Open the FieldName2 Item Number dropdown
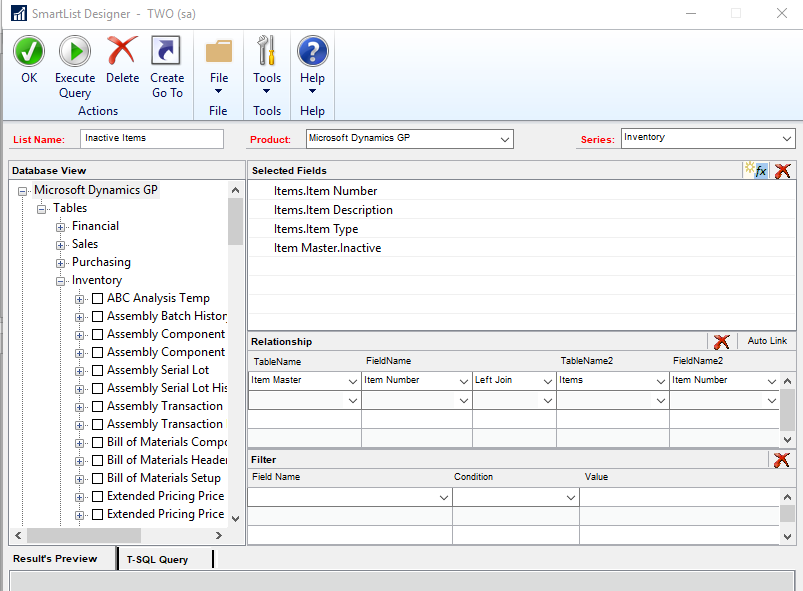This screenshot has width=803, height=591. pyautogui.click(x=771, y=381)
